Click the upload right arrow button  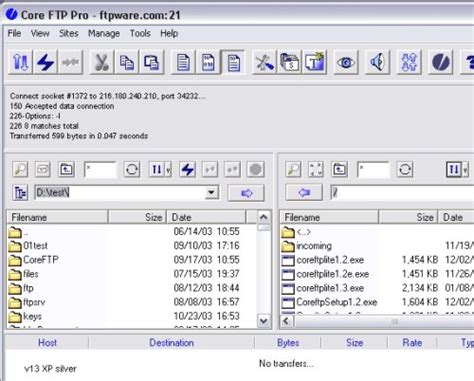pyautogui.click(x=246, y=193)
